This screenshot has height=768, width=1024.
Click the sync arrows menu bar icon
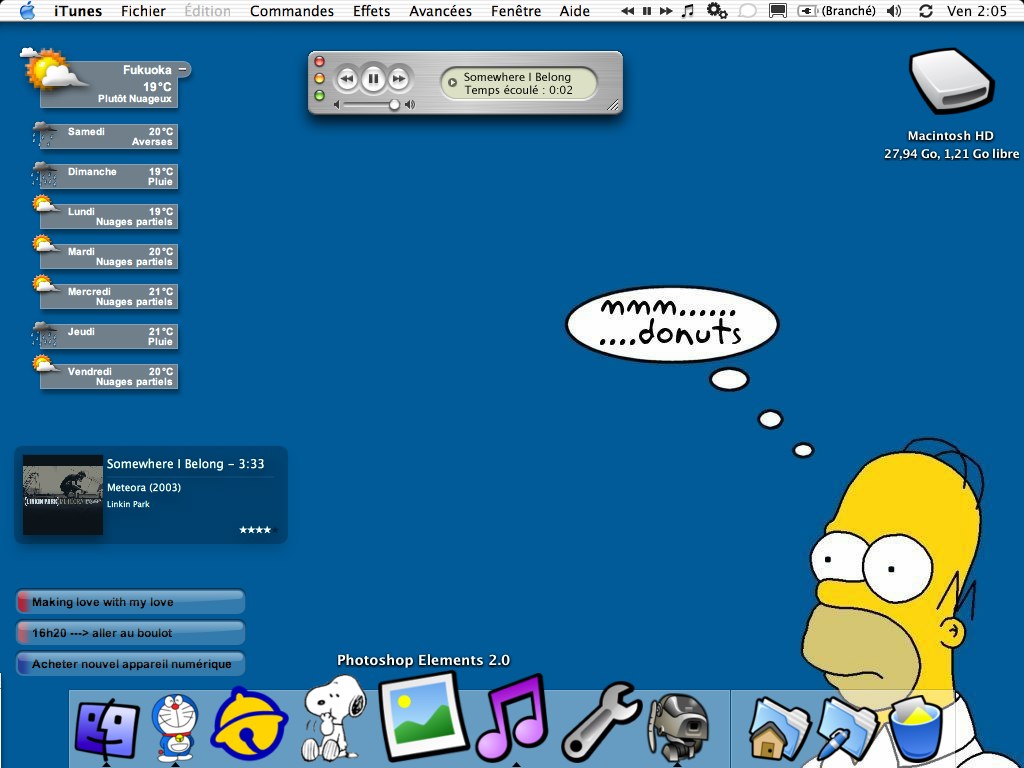(925, 11)
